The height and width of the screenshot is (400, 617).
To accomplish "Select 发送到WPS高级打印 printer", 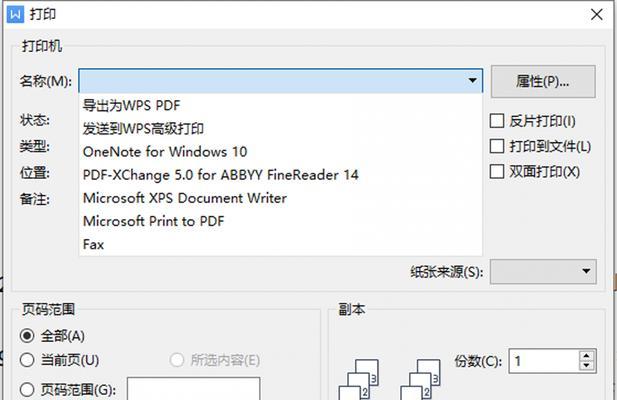I will click(280, 129).
